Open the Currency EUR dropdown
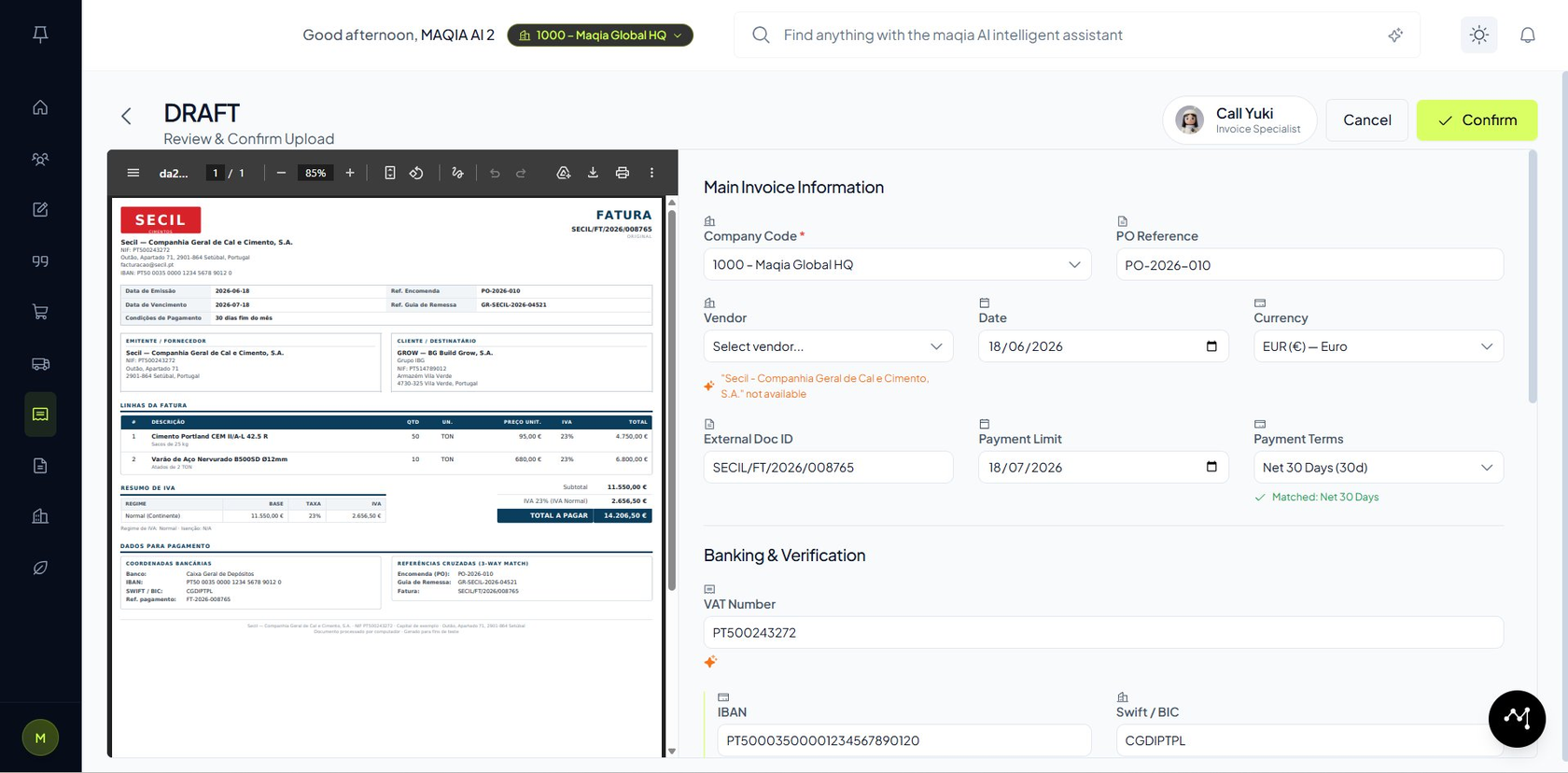1568x773 pixels. point(1379,346)
